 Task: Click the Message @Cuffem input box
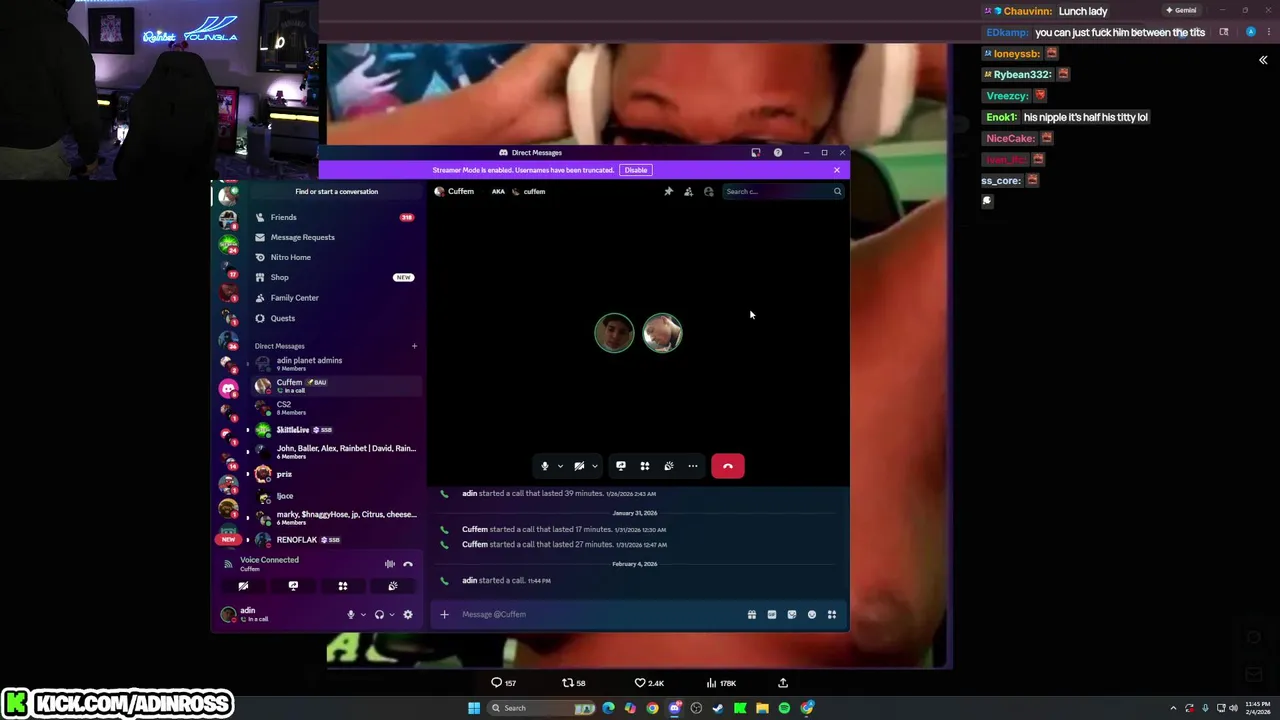click(x=600, y=614)
